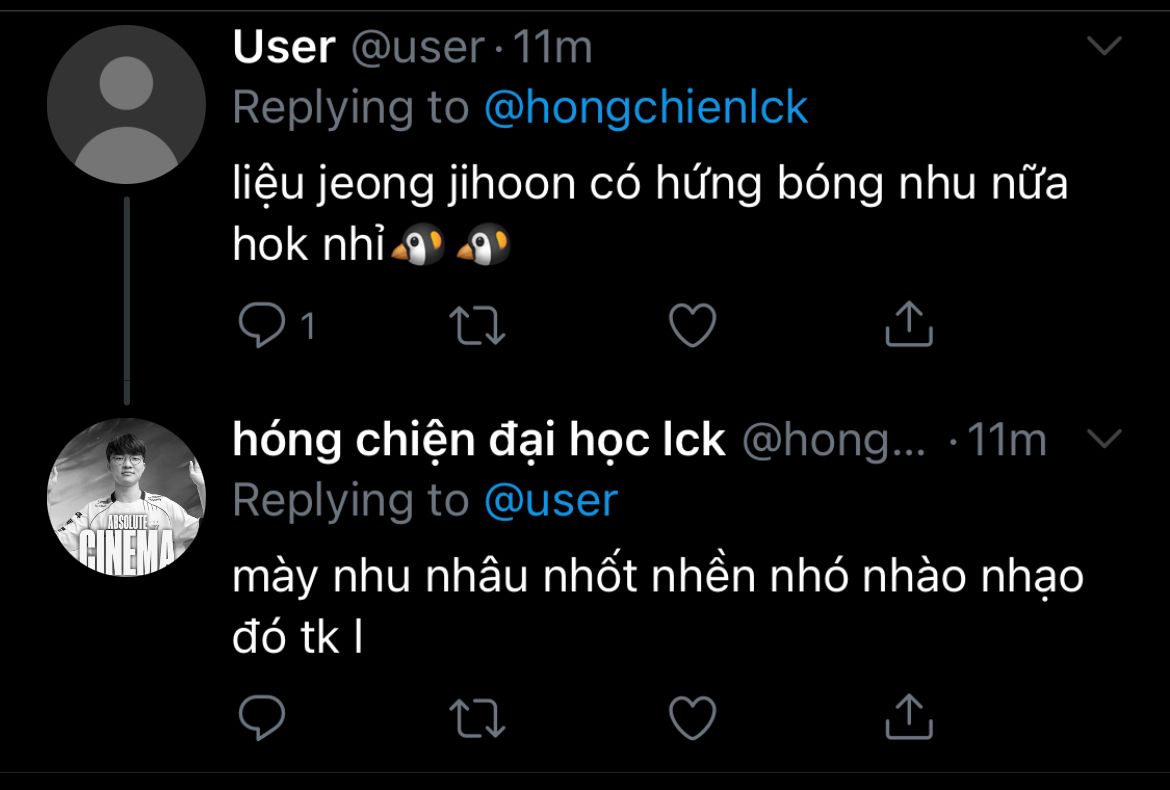Share the hóng chiện đại học lck reply
The image size is (1170, 790).
(909, 716)
